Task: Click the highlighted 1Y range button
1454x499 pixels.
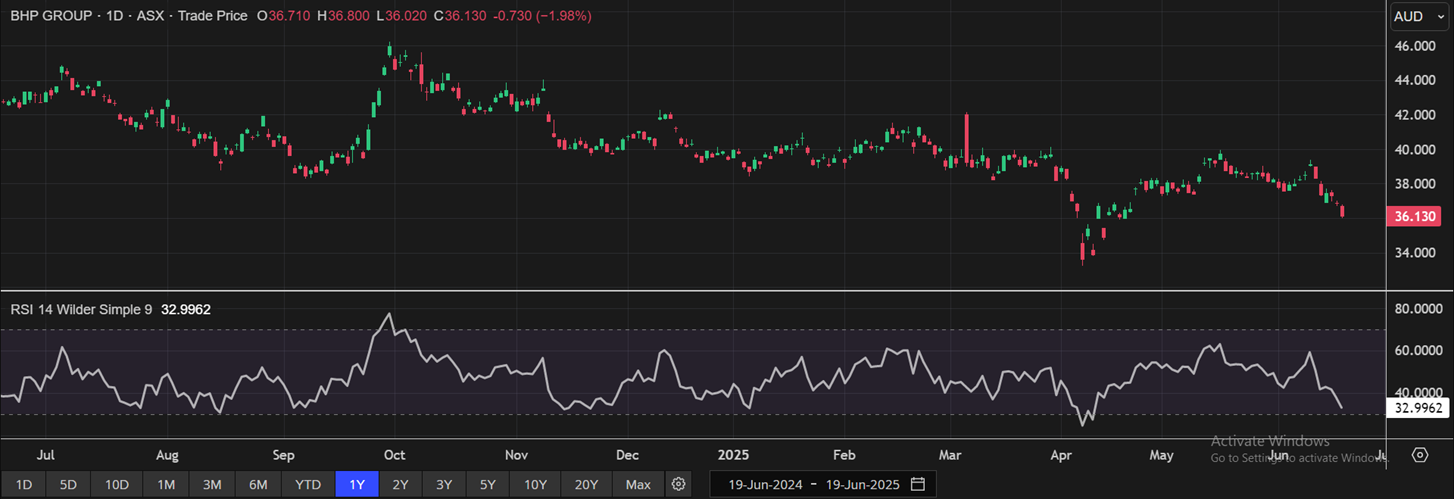Action: click(357, 485)
